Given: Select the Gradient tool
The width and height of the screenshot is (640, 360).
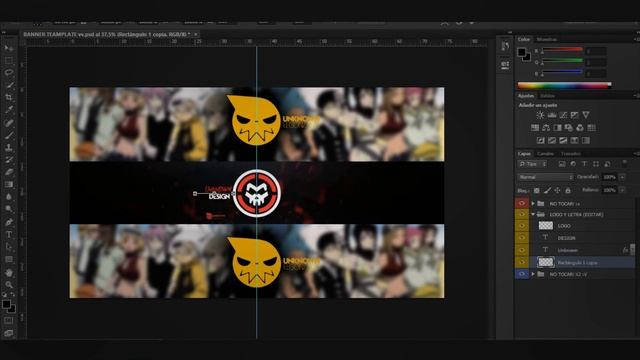Looking at the screenshot, I should click(x=9, y=184).
